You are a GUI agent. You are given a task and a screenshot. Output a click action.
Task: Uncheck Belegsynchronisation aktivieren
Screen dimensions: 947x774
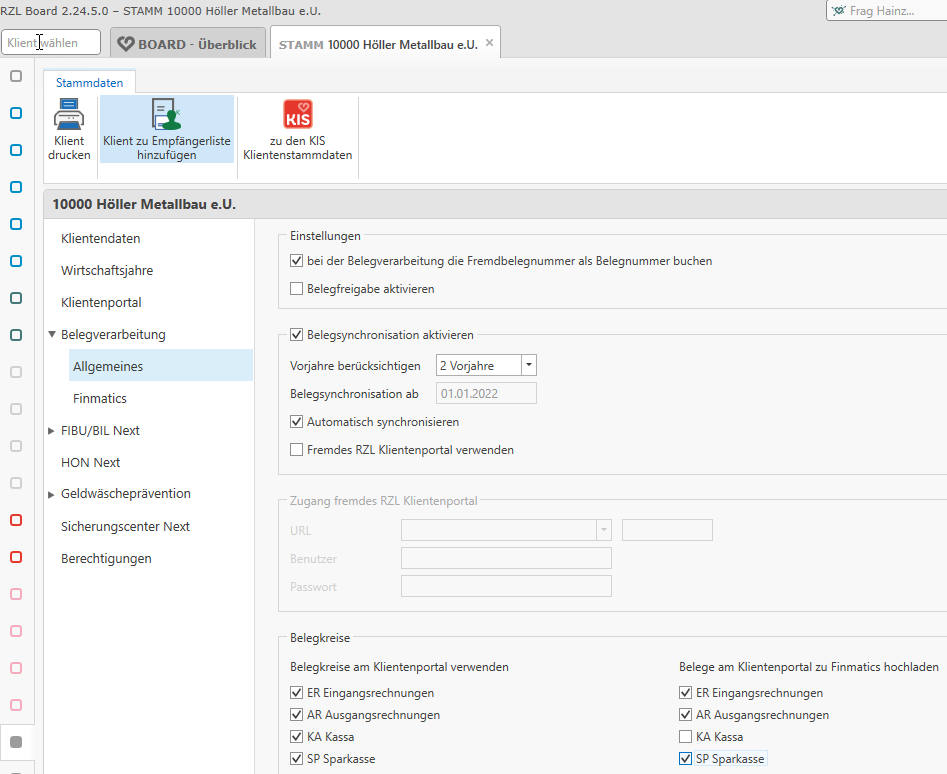(295, 335)
